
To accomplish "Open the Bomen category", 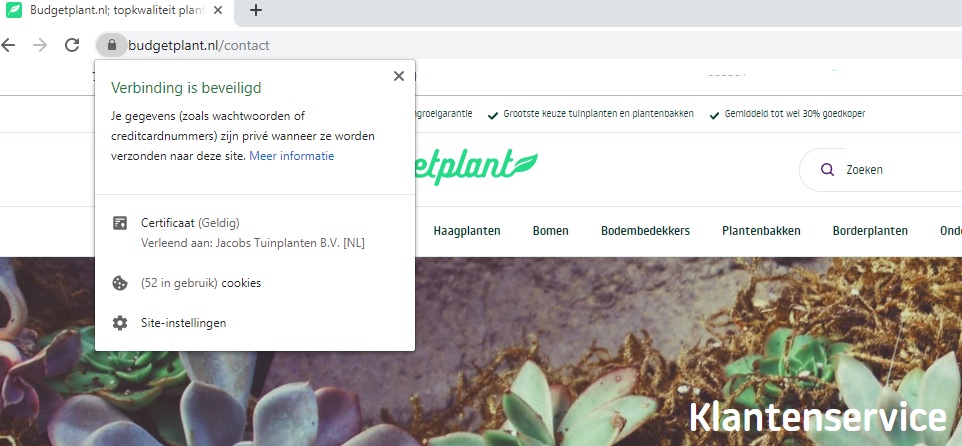I will pos(550,231).
